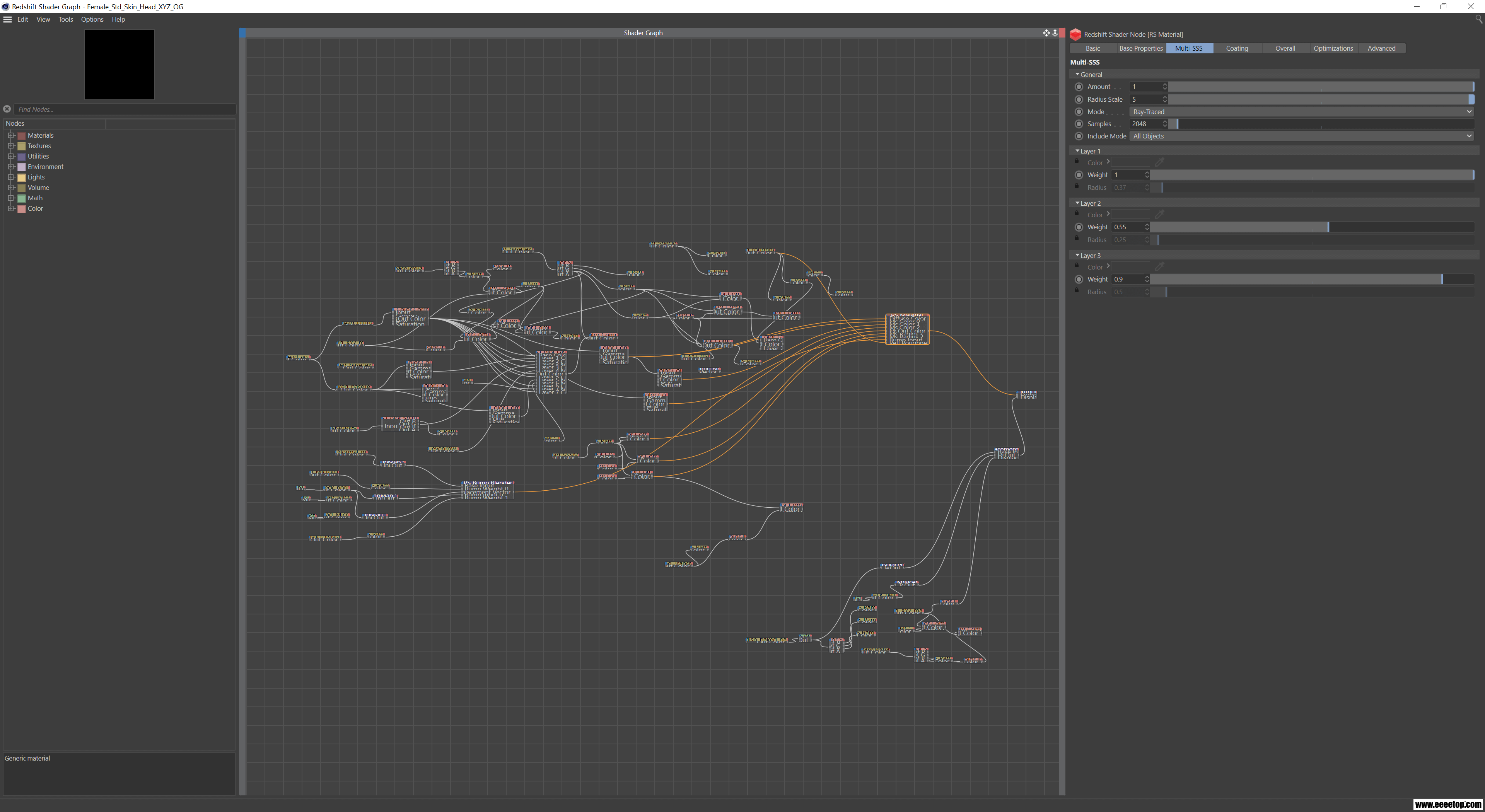This screenshot has width=1485, height=812.
Task: Collapse the Layer 2 section
Action: [x=1077, y=203]
